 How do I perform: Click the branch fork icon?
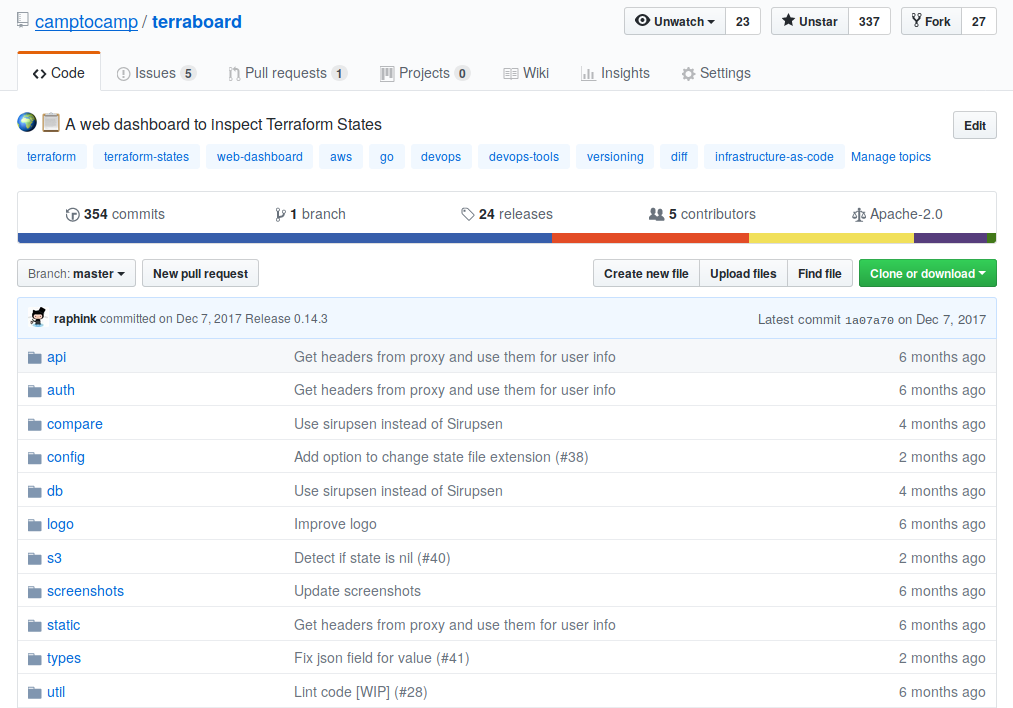(x=280, y=214)
